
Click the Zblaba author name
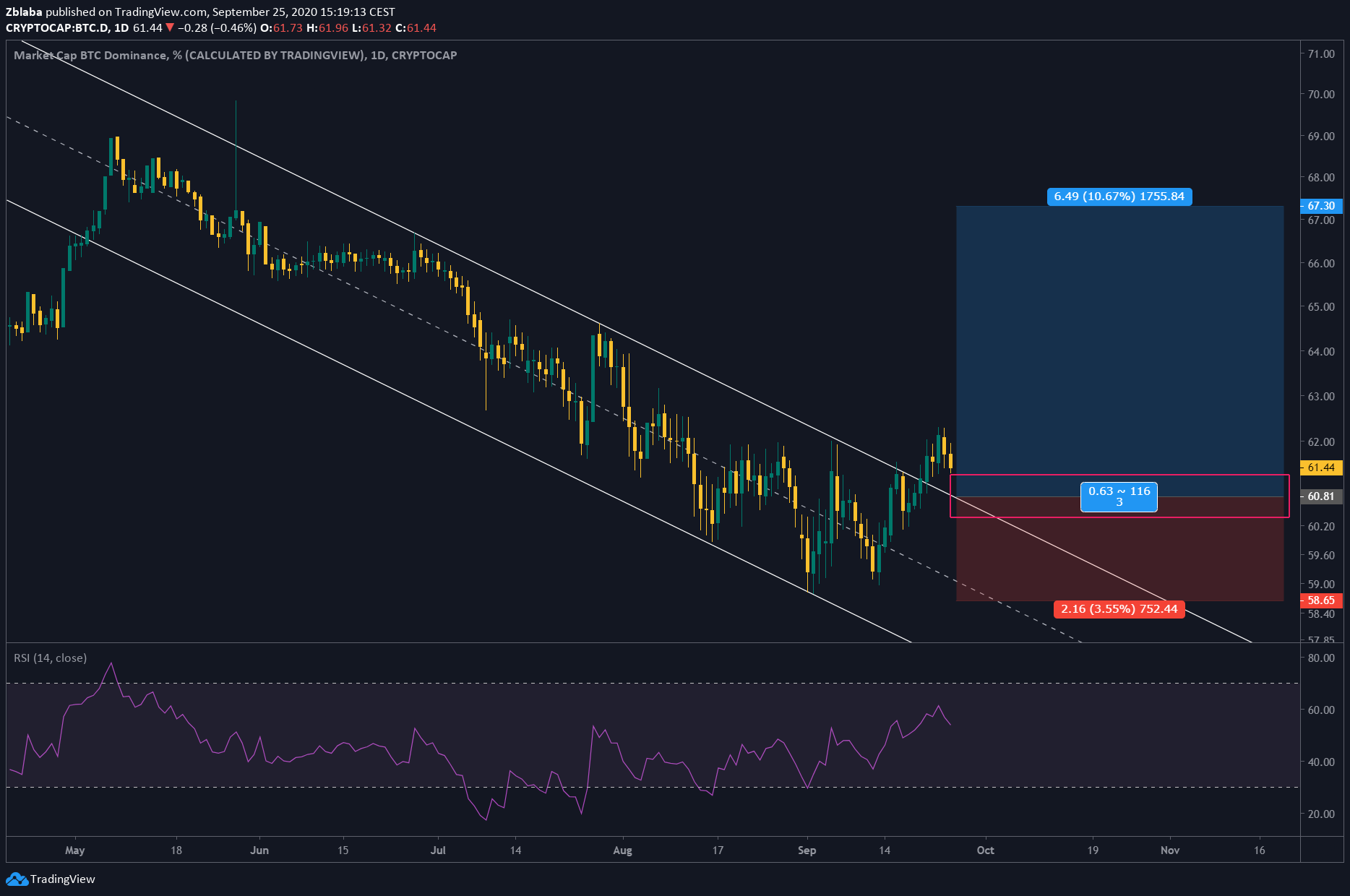[x=24, y=12]
